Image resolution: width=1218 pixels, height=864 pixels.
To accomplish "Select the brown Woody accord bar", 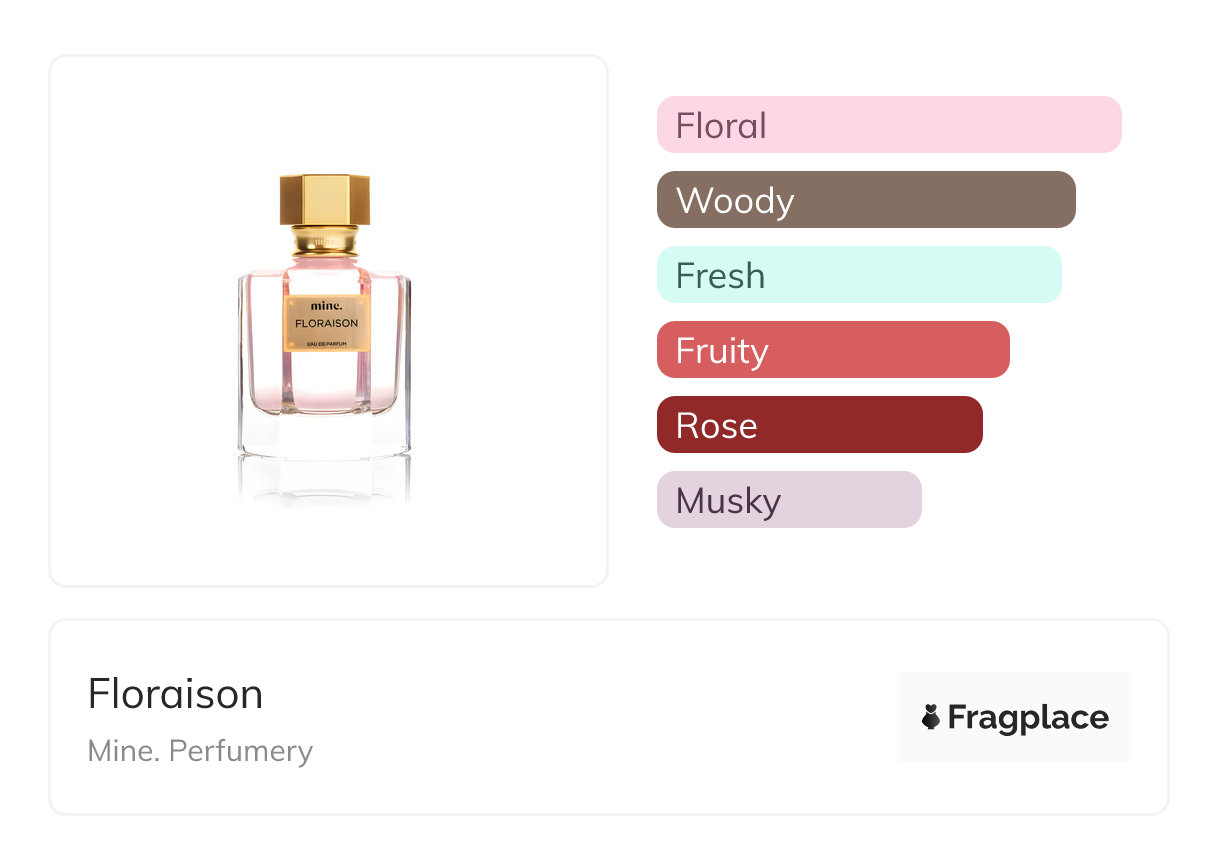I will [866, 200].
